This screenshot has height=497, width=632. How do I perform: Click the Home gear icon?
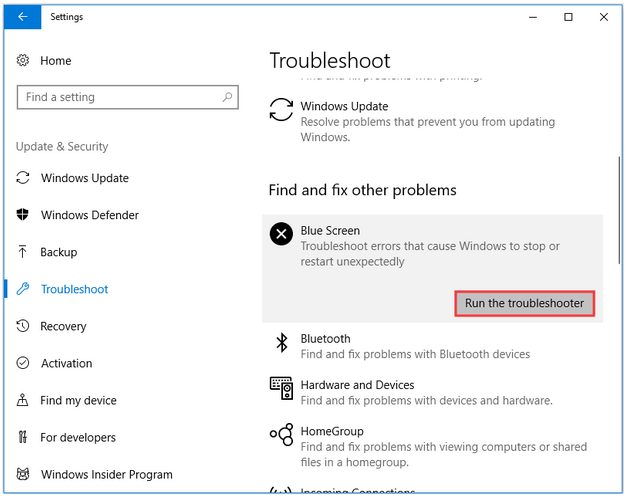(x=23, y=60)
